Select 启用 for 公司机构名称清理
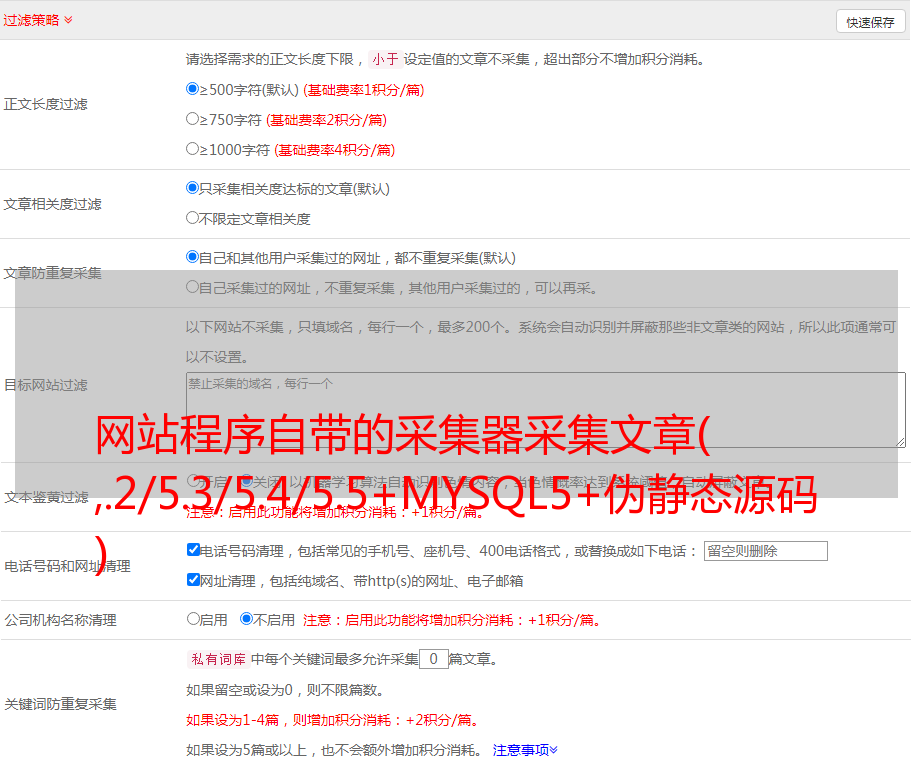The image size is (912, 768). tap(193, 619)
